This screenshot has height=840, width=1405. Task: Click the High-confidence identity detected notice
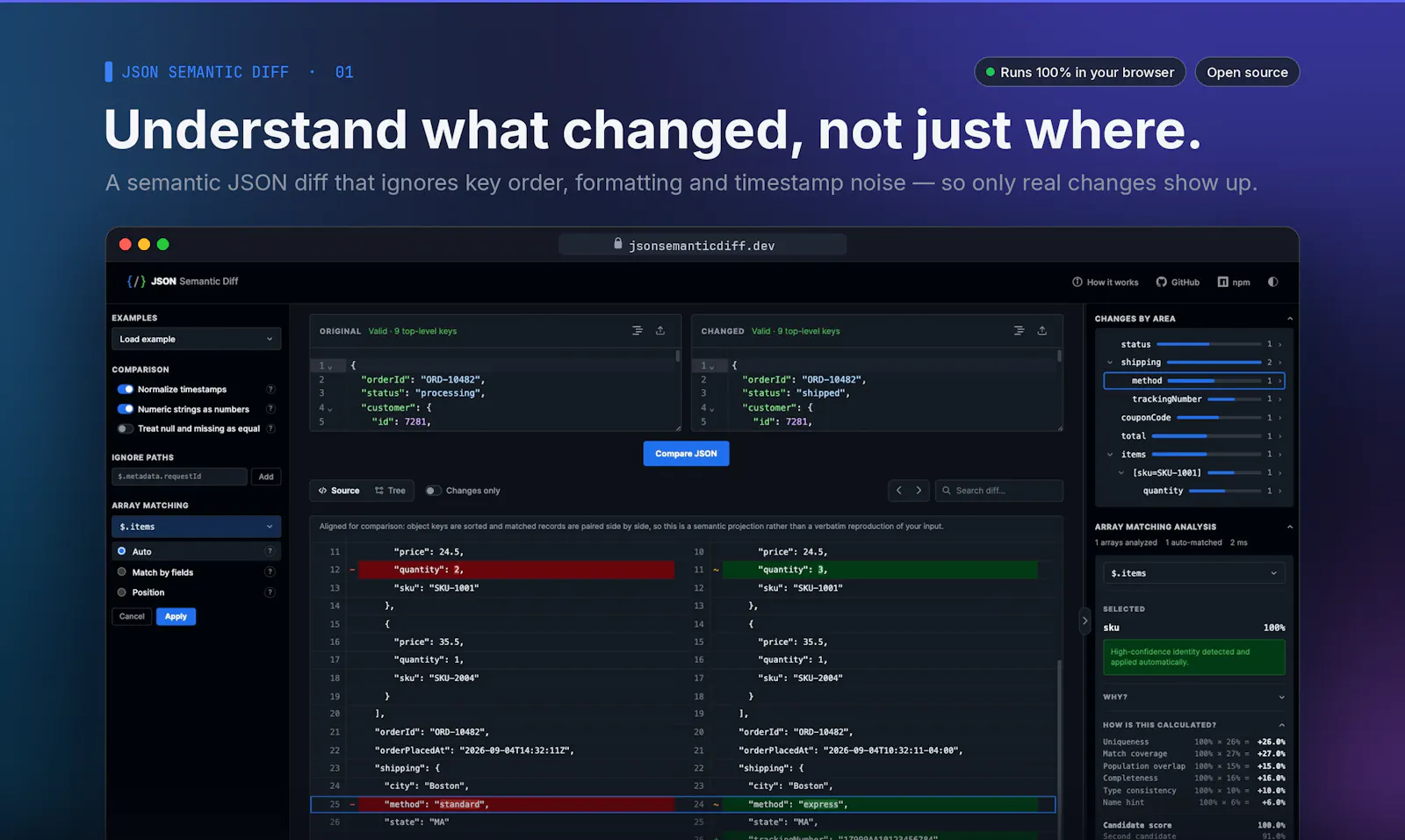(1194, 657)
